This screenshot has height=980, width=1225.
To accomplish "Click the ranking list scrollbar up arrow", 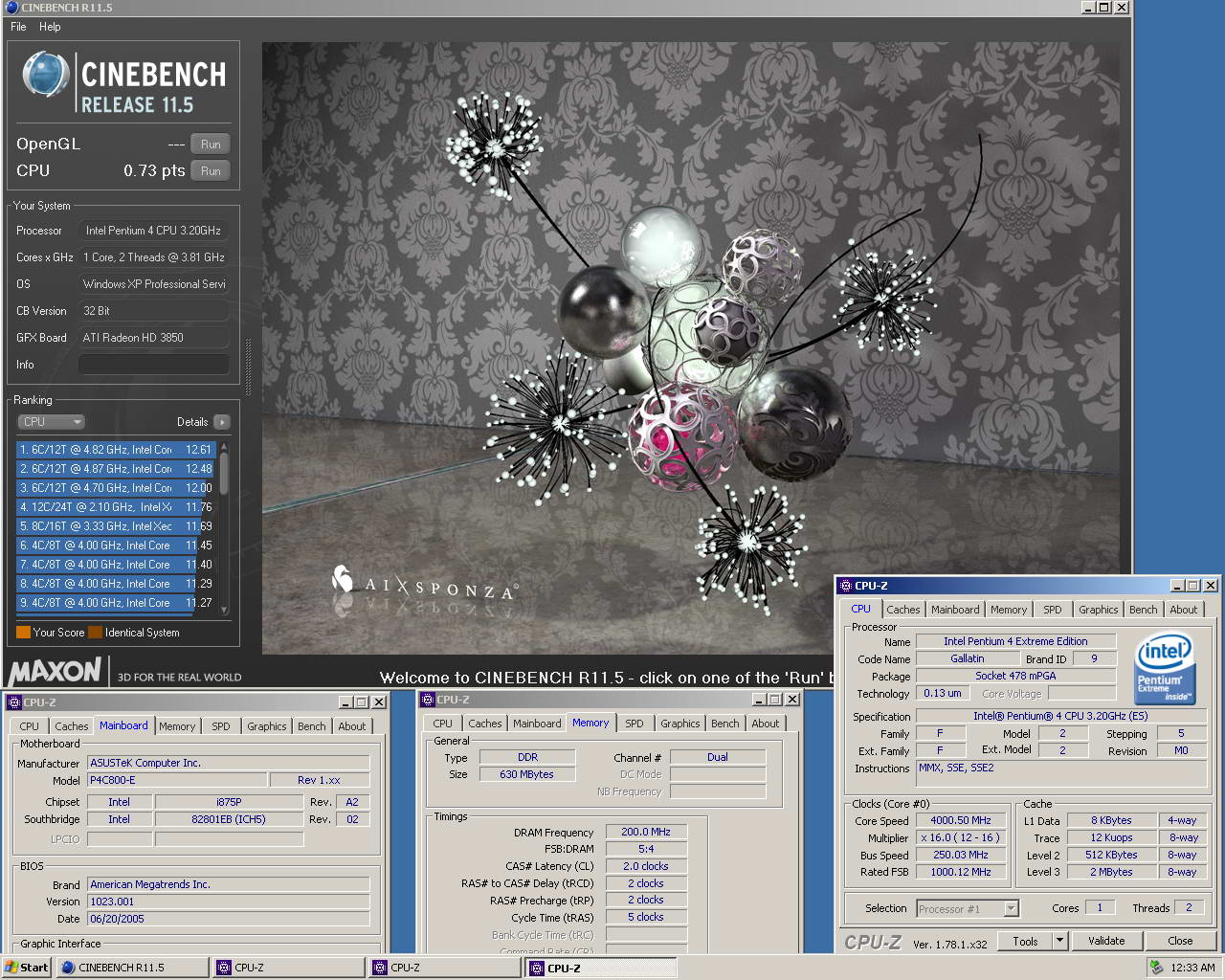I will (225, 446).
